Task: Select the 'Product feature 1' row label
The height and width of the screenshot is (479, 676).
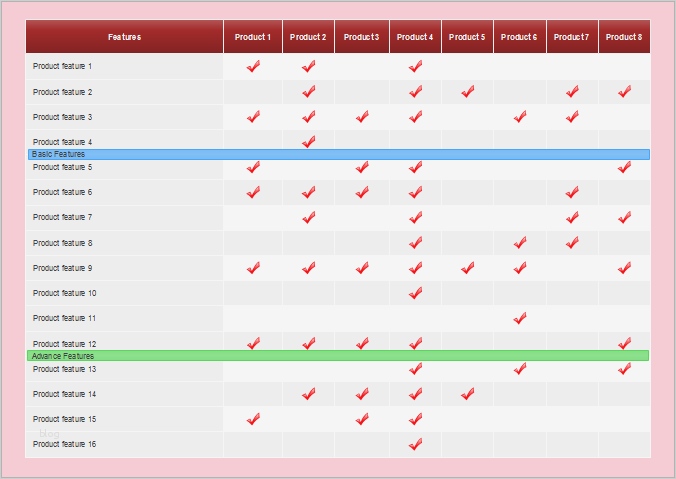Action: pos(62,66)
